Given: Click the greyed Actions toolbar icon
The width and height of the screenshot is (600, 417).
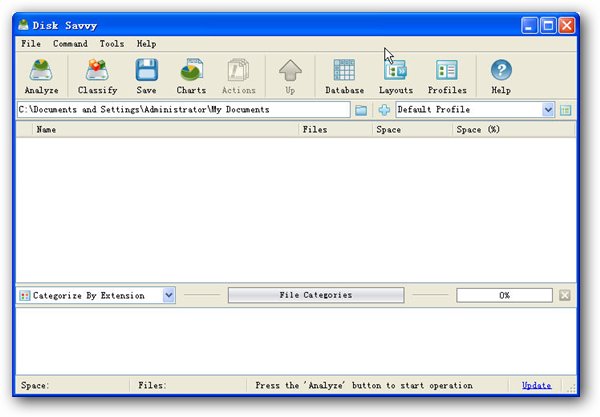Looking at the screenshot, I should pyautogui.click(x=238, y=76).
